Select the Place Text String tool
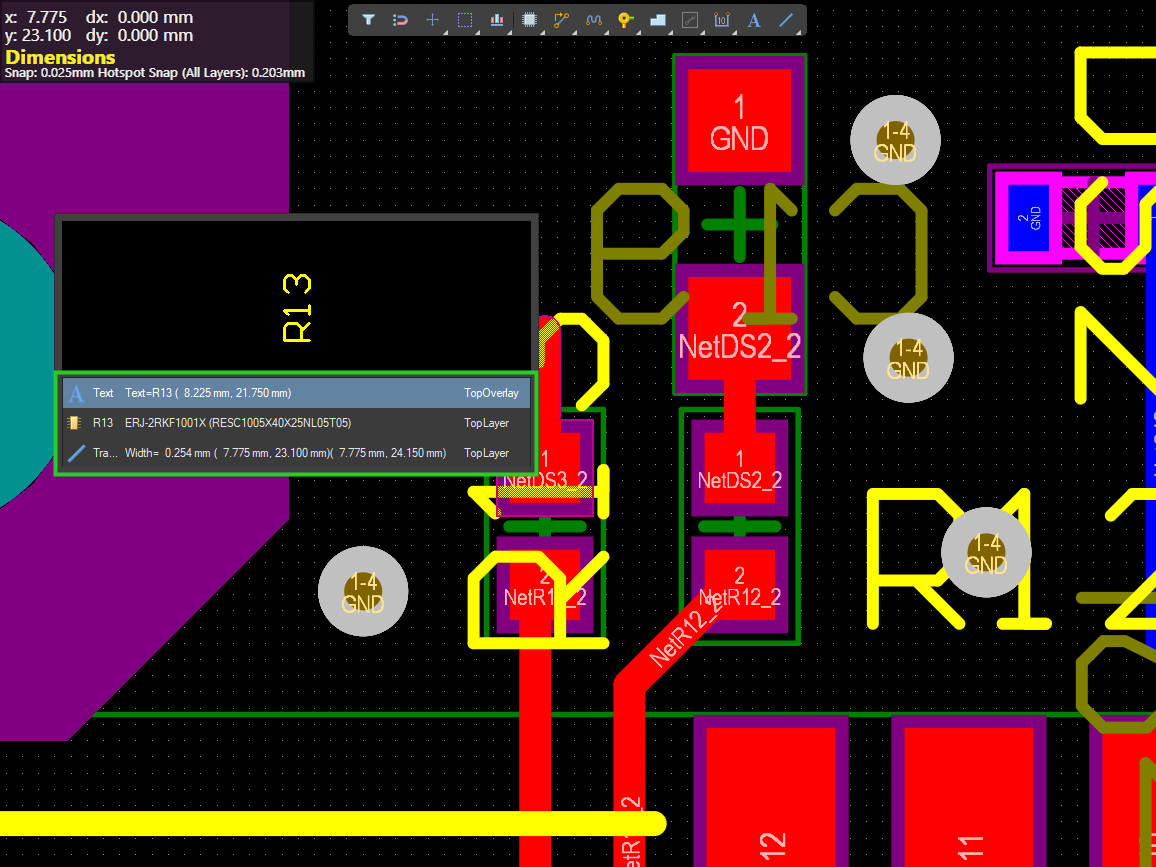 754,20
